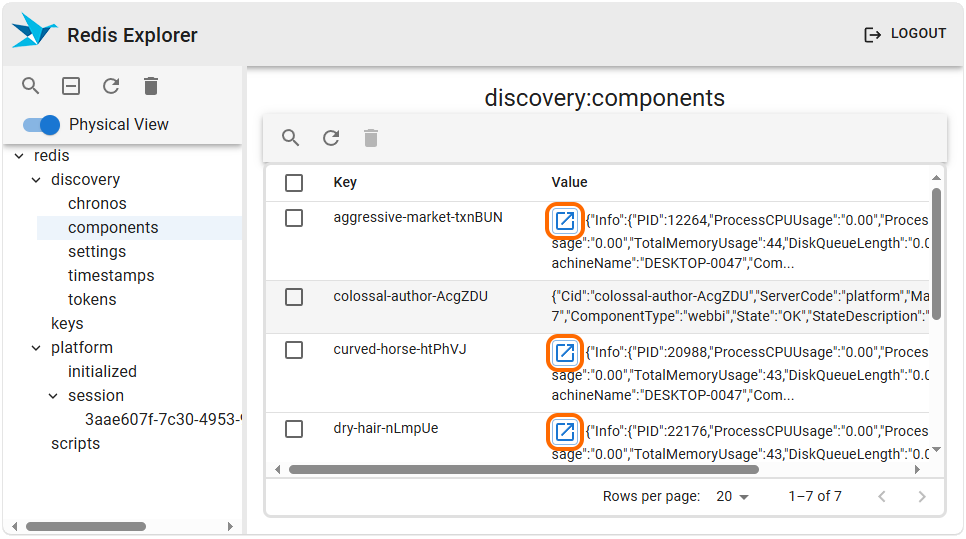Screen dimensions: 966x539
Task: Collapse the discovery tree node
Action: tap(38, 180)
